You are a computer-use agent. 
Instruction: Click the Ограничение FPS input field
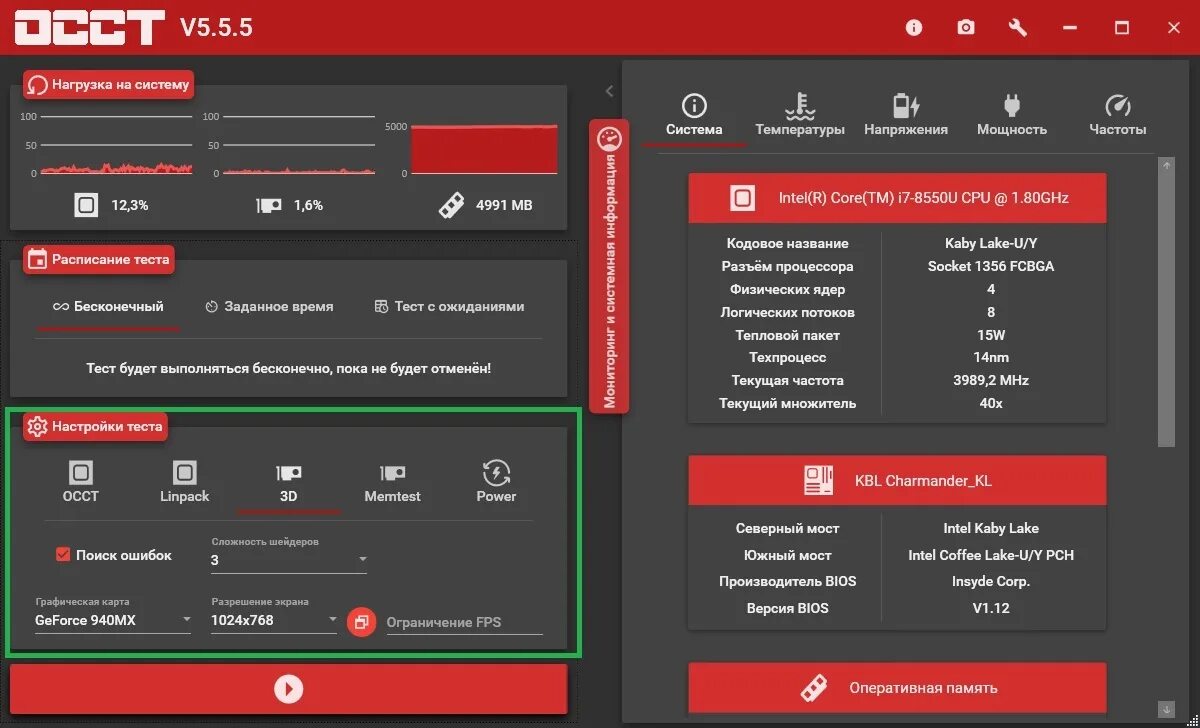(464, 622)
